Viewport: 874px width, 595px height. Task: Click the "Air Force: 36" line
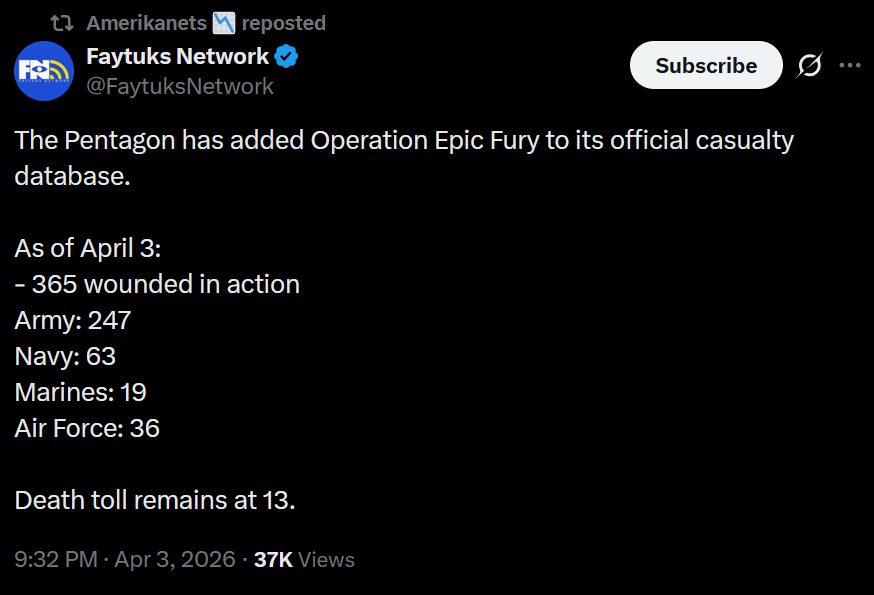click(x=87, y=428)
